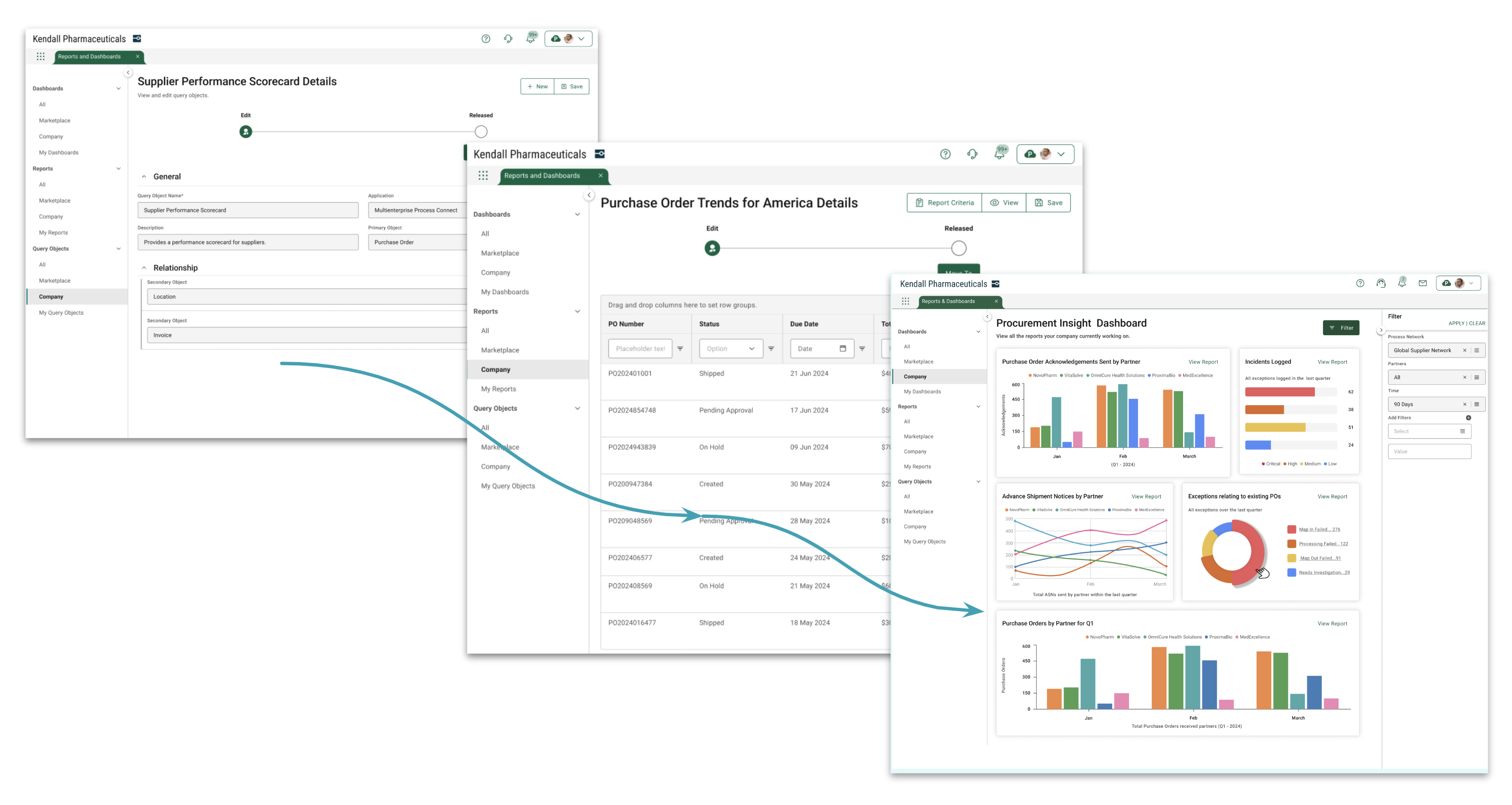
Task: Open notifications bell in Supplier Scorecard window
Action: point(530,39)
